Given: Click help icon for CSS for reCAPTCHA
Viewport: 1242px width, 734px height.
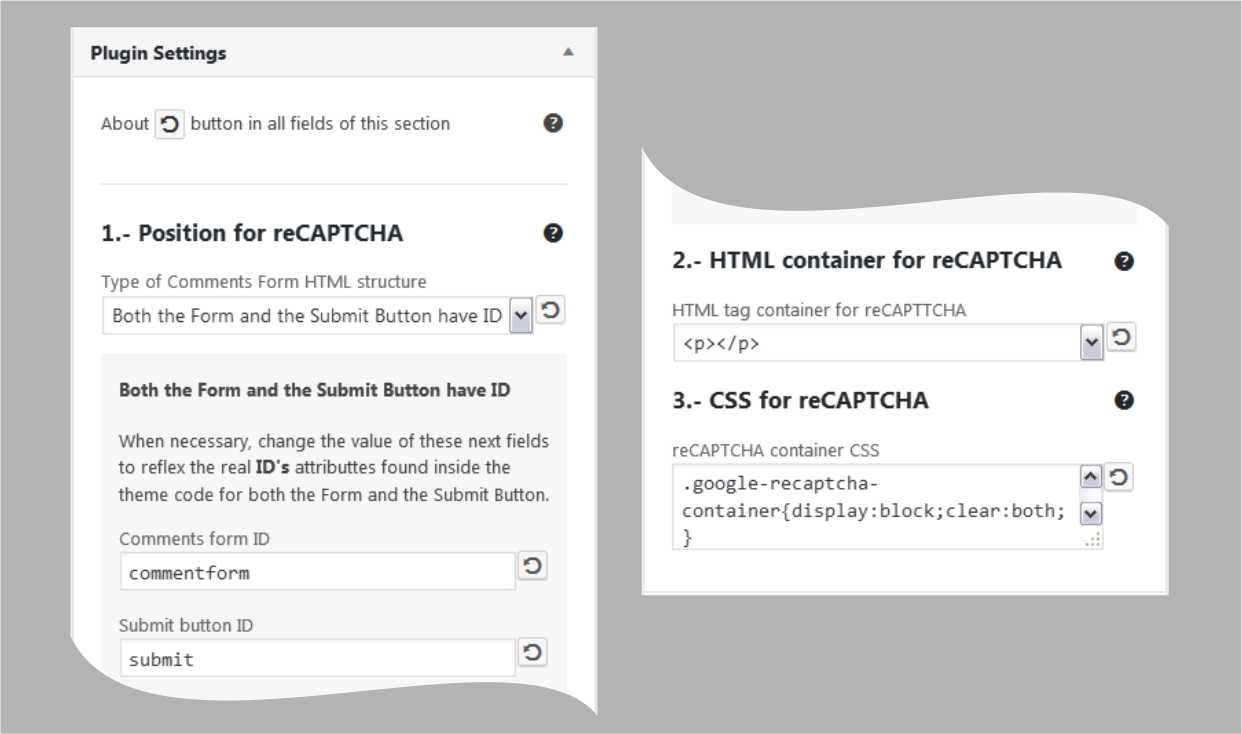Looking at the screenshot, I should tap(1124, 400).
